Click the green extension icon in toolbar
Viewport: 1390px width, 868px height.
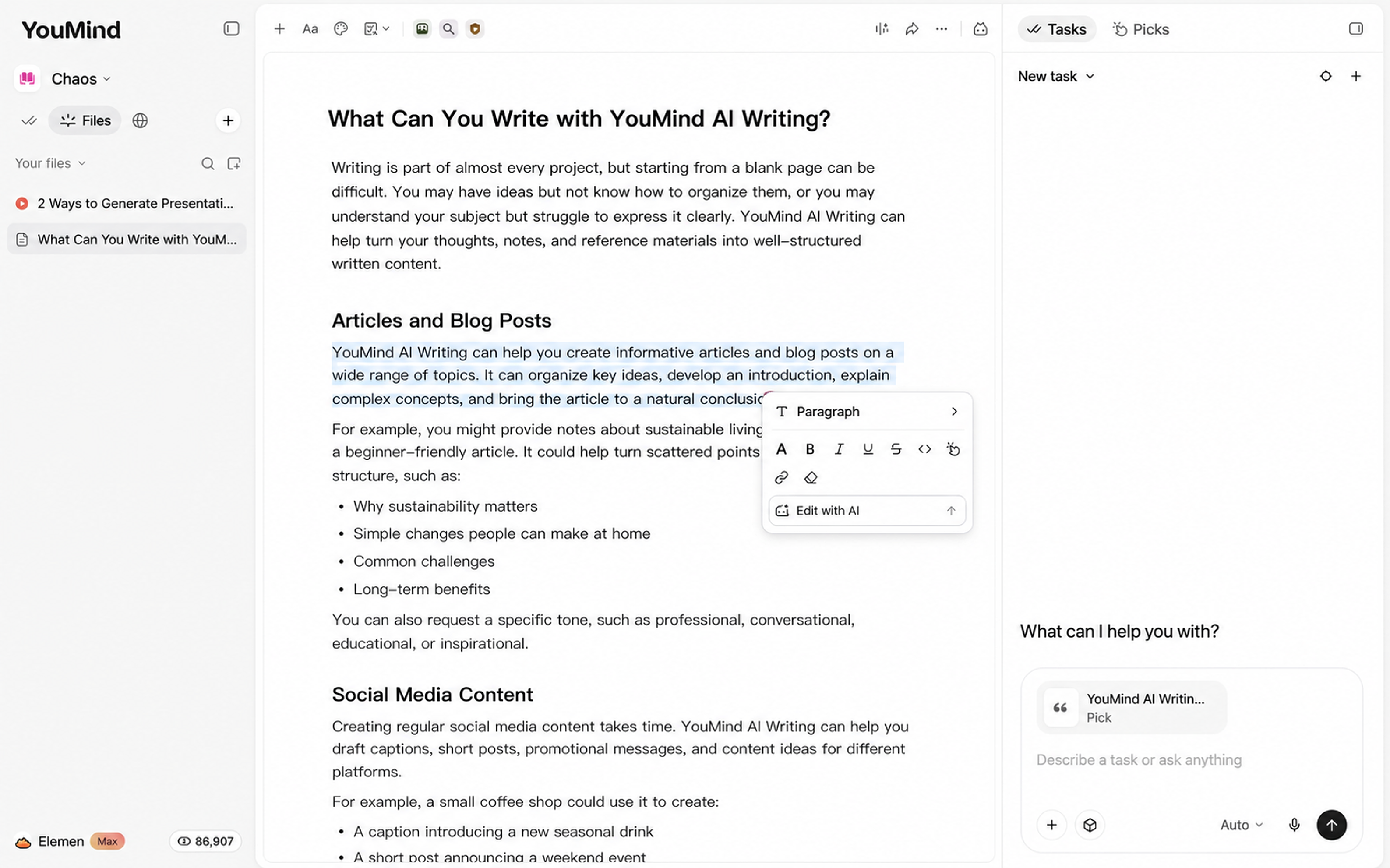pos(422,29)
